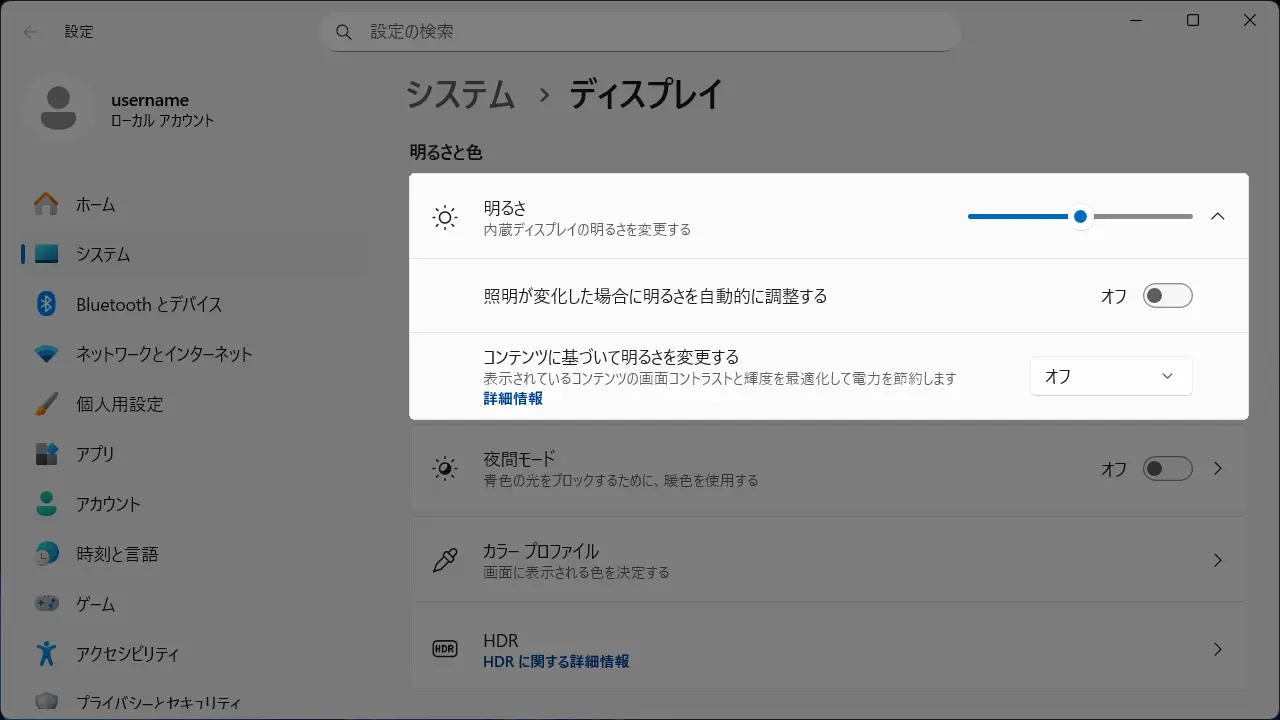Screen dimensions: 1280x720
Task: Click the Bluetooth icon in sidebar
Action: click(46, 304)
